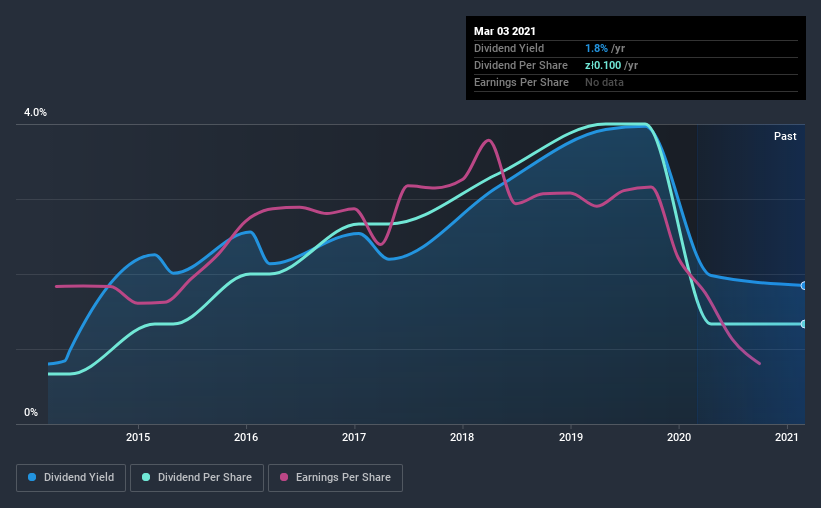Click the Earnings Per Share tooltip row label
The height and width of the screenshot is (508, 821).
(x=521, y=82)
